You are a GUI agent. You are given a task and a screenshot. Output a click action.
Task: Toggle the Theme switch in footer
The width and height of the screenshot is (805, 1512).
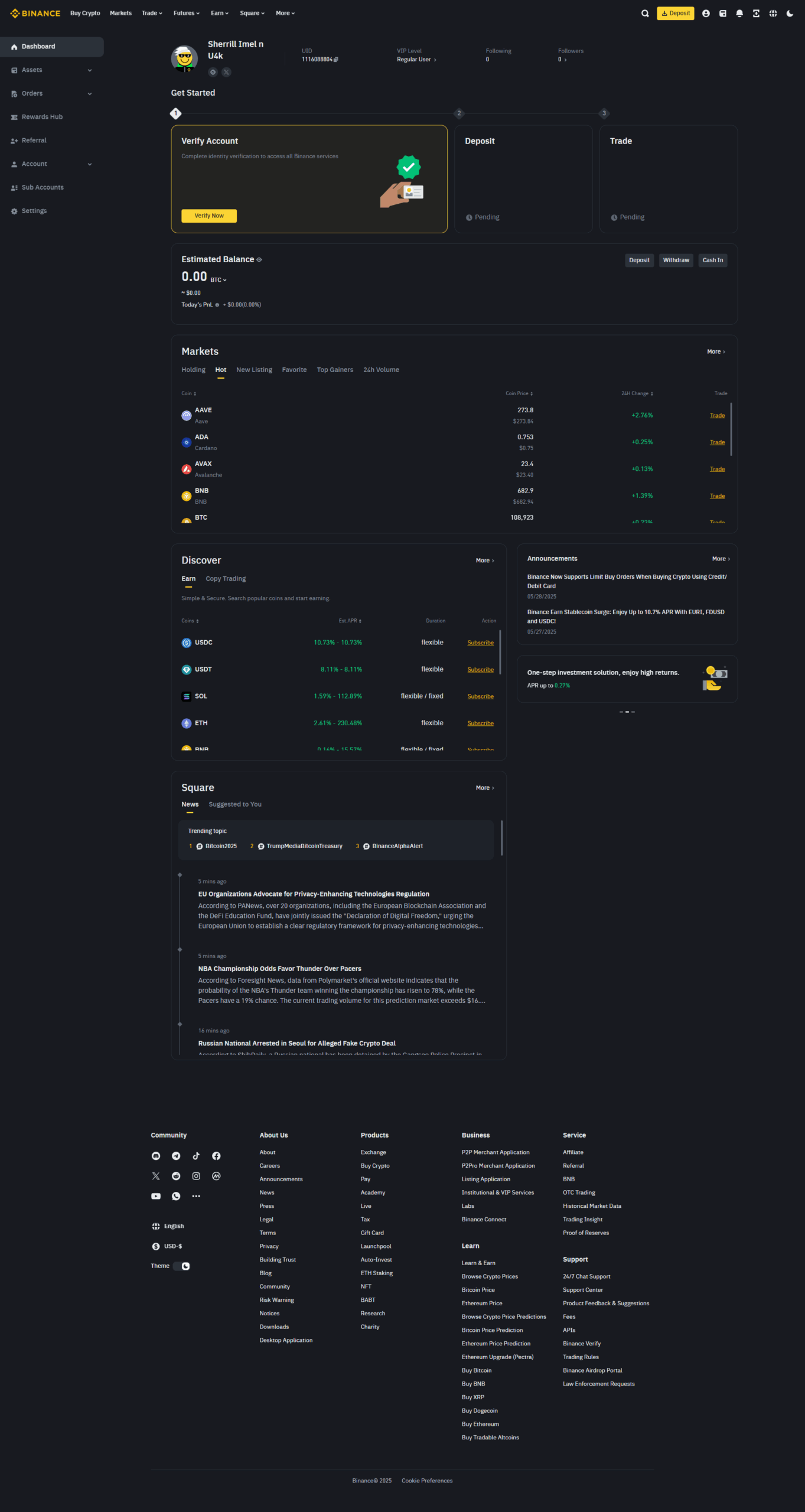(x=182, y=1266)
